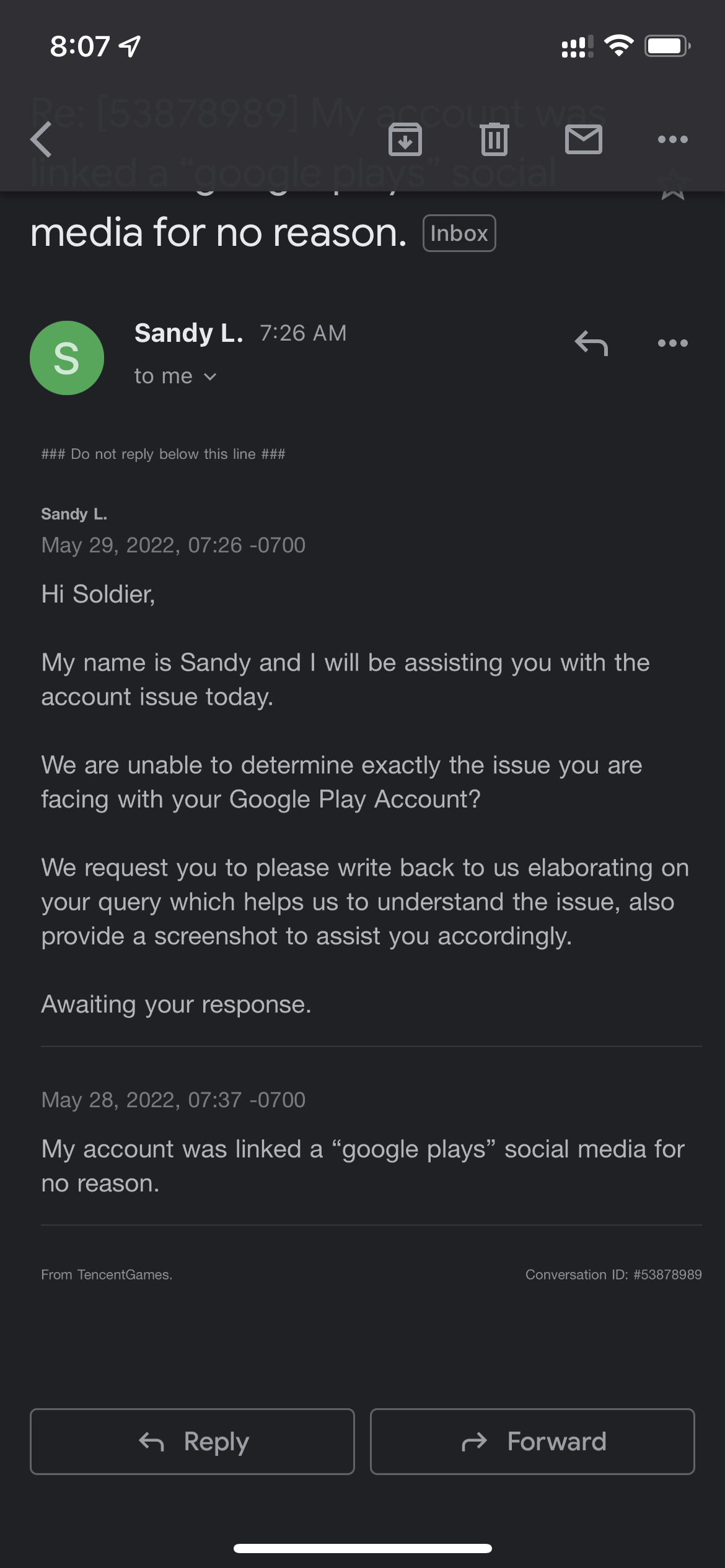Open the top toolbar more options menu
The height and width of the screenshot is (1568, 725).
672,139
